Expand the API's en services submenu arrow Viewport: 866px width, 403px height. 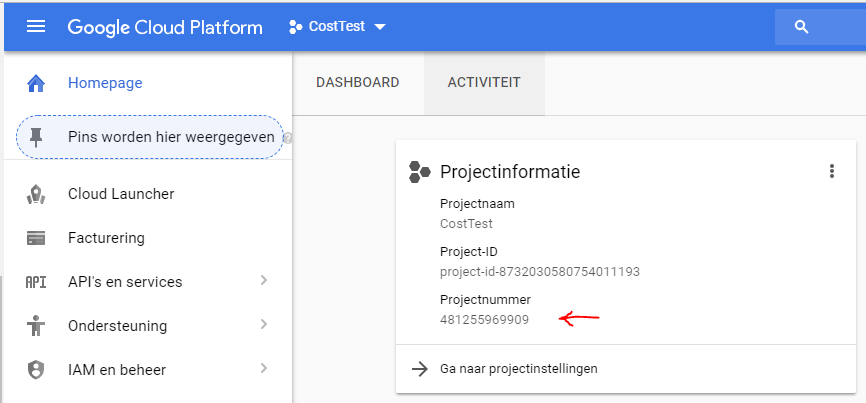pyautogui.click(x=264, y=281)
